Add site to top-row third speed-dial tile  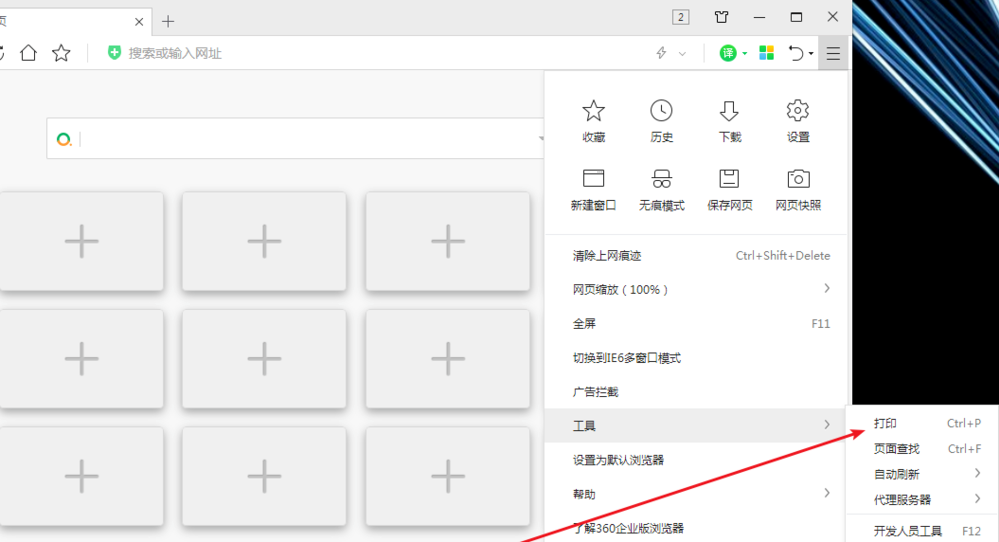[448, 241]
